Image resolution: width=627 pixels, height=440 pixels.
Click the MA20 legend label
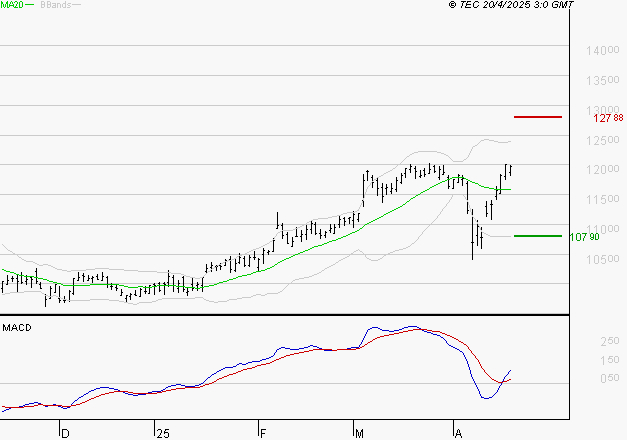pos(11,5)
